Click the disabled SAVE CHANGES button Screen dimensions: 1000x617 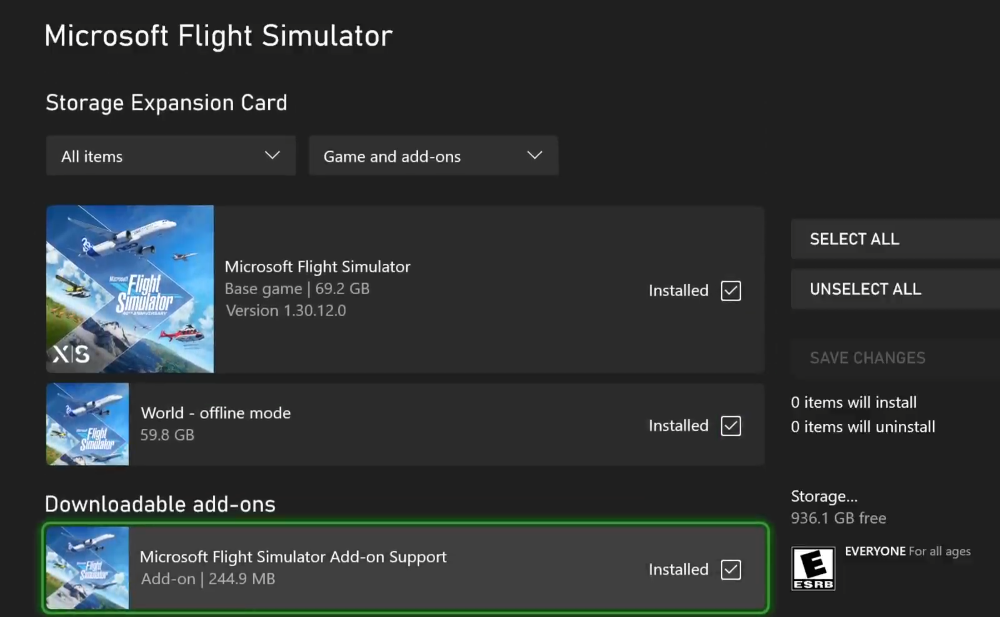point(867,358)
